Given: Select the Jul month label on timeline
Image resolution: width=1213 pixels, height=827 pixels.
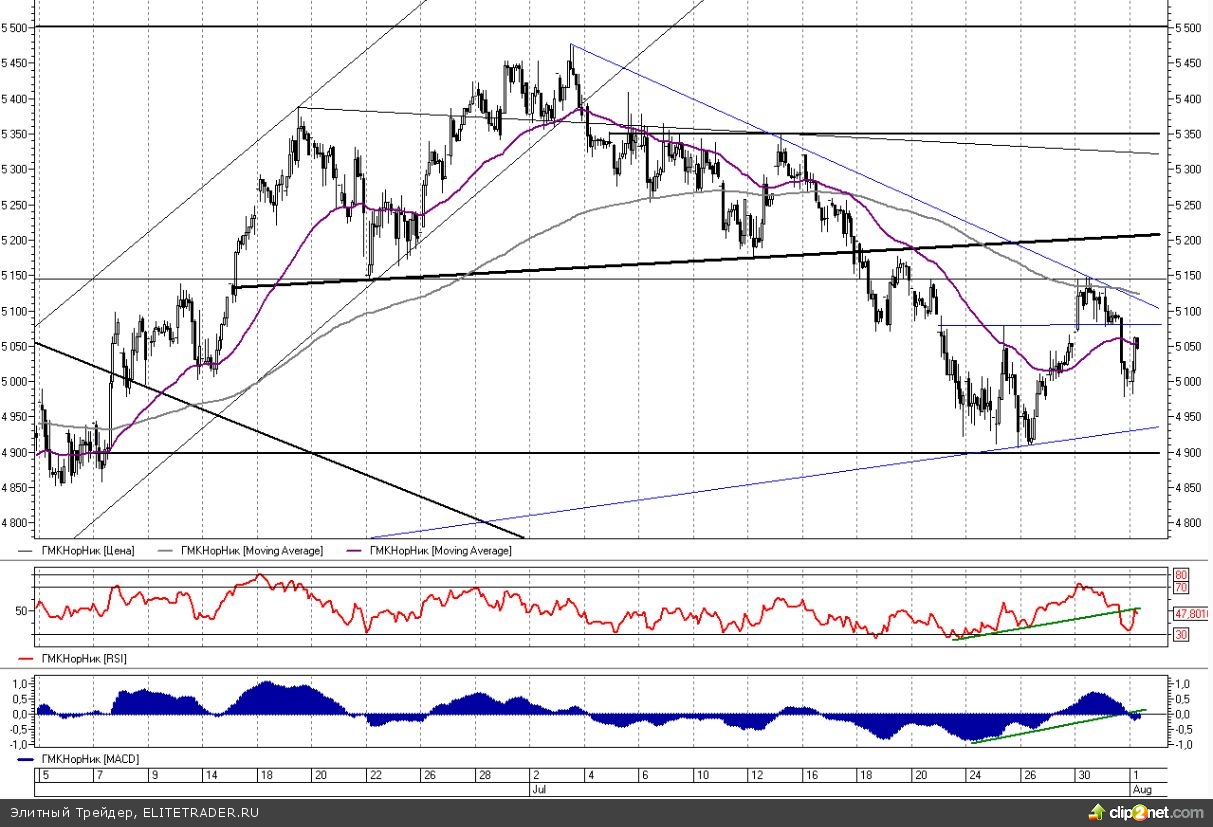Looking at the screenshot, I should click(538, 788).
